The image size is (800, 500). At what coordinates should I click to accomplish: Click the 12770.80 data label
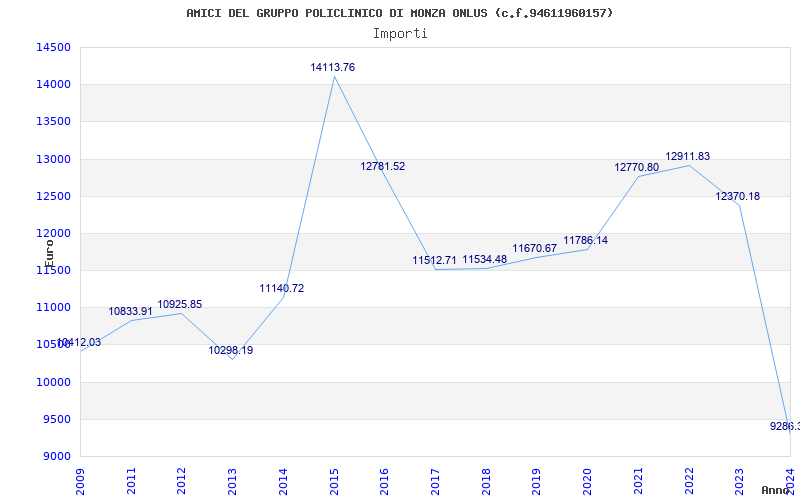pos(637,167)
